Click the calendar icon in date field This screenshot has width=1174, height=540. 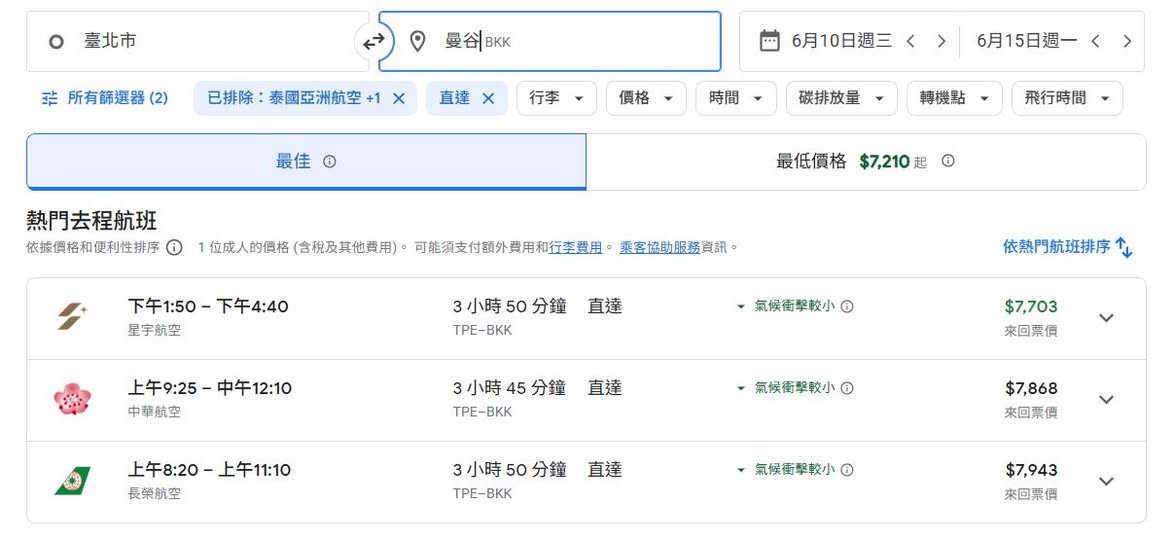point(769,41)
